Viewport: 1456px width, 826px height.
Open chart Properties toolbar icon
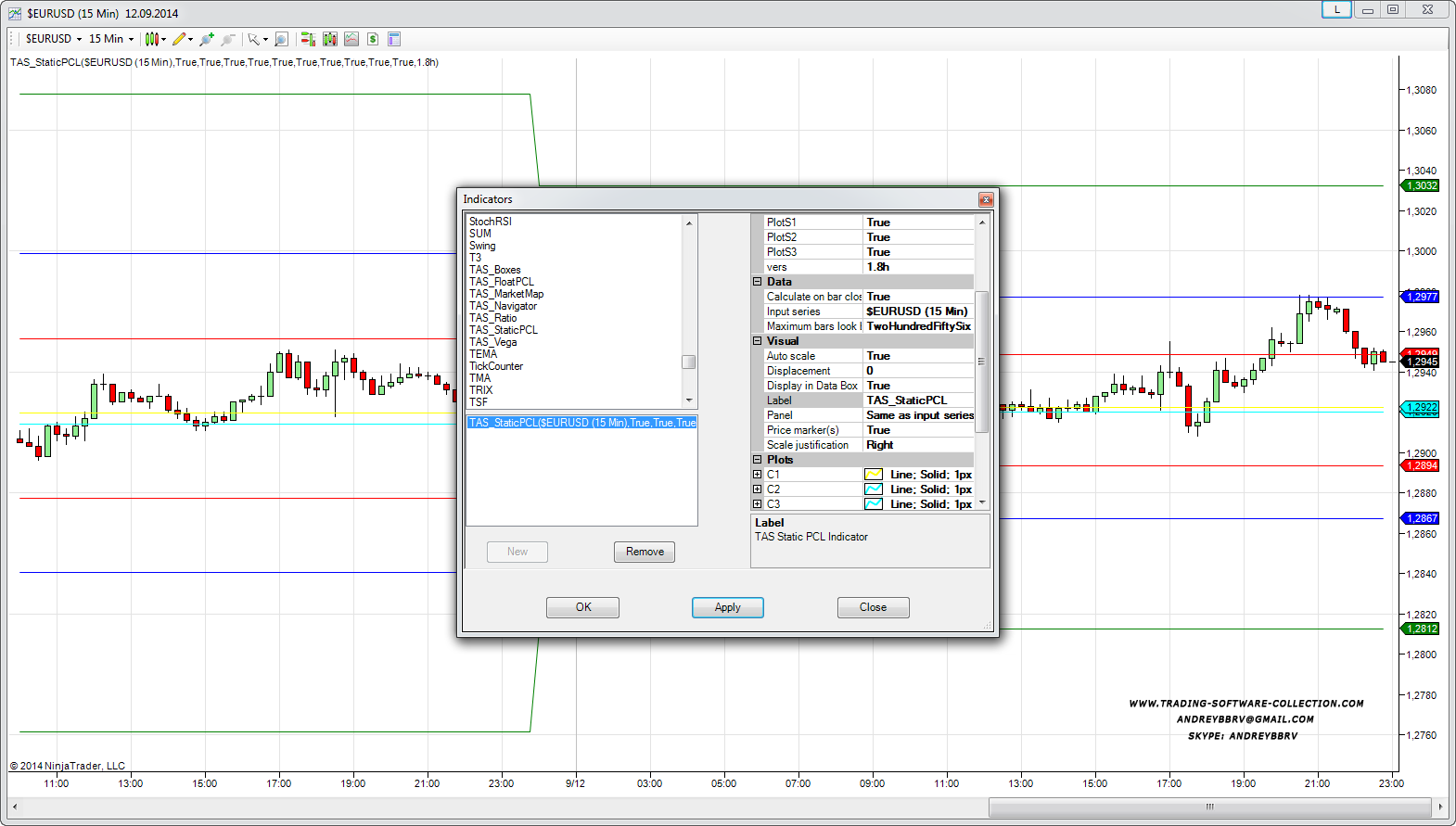click(393, 39)
